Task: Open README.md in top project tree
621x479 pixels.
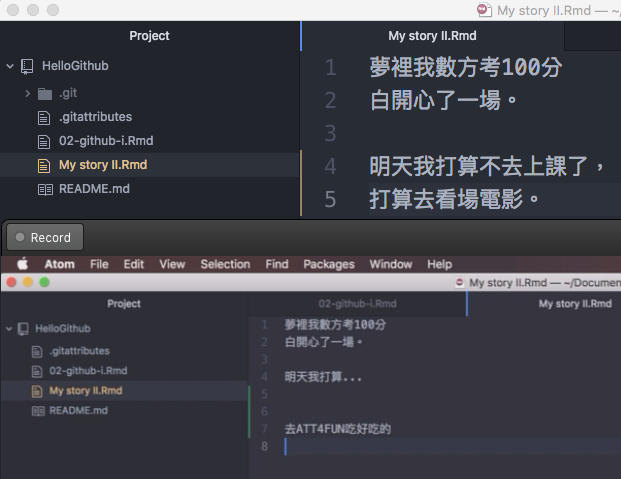Action: point(94,189)
